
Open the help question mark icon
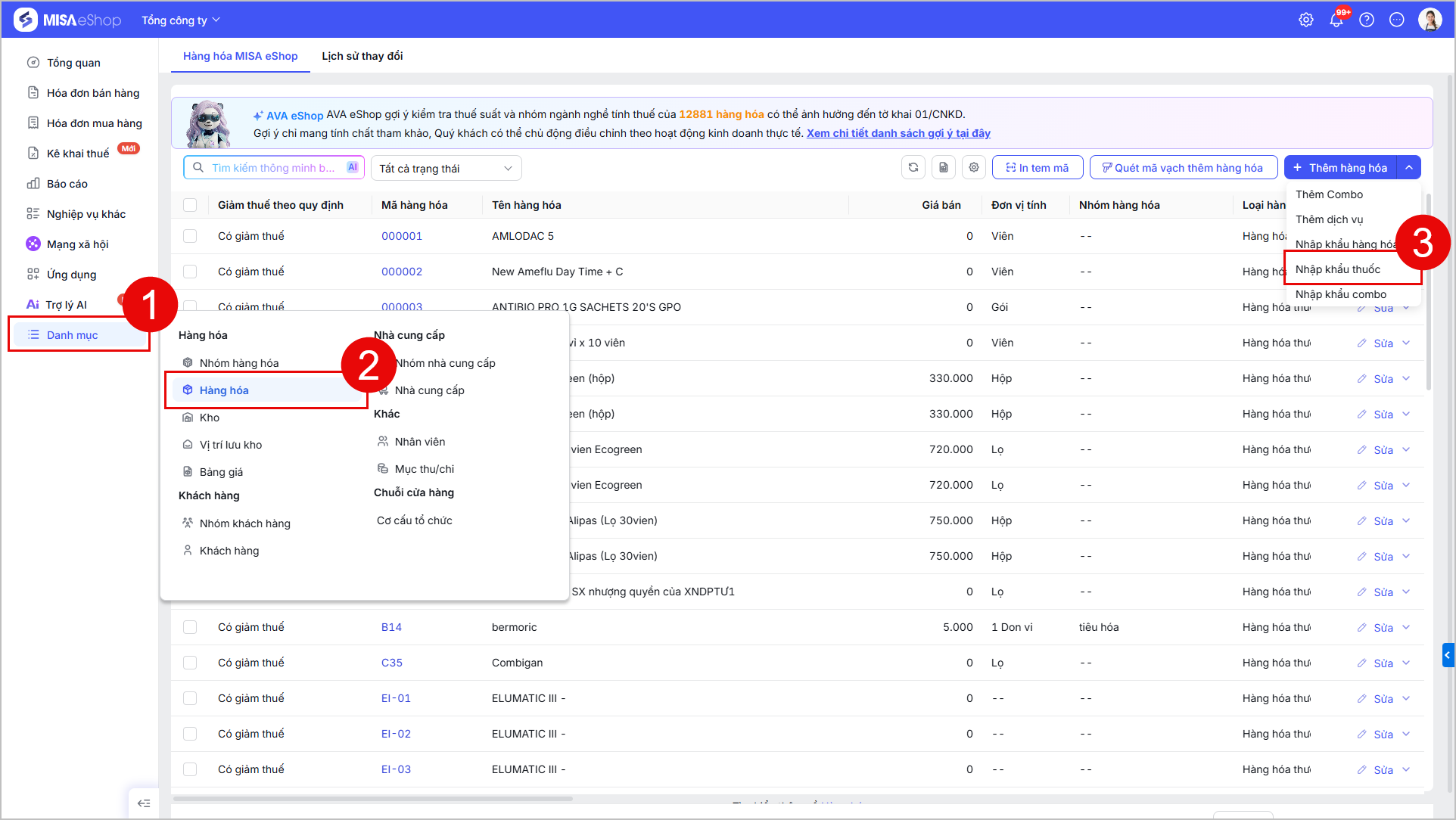click(x=1367, y=20)
